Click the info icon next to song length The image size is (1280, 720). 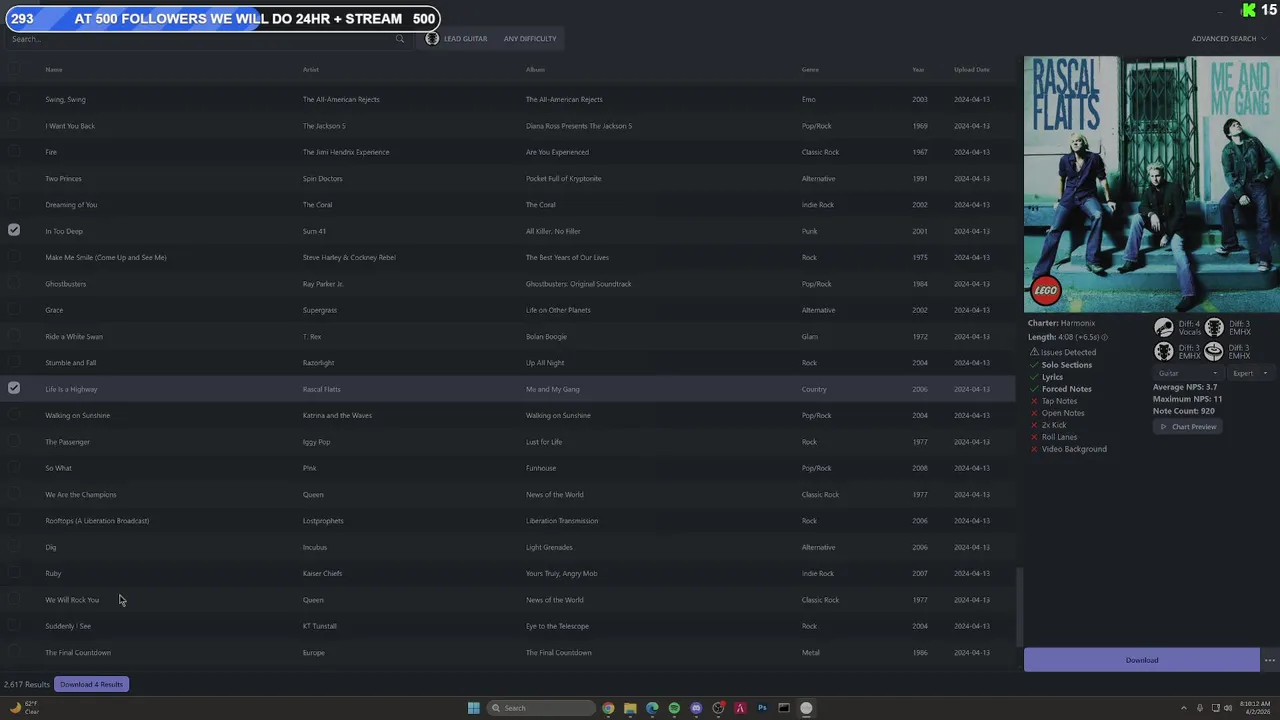pos(1104,337)
